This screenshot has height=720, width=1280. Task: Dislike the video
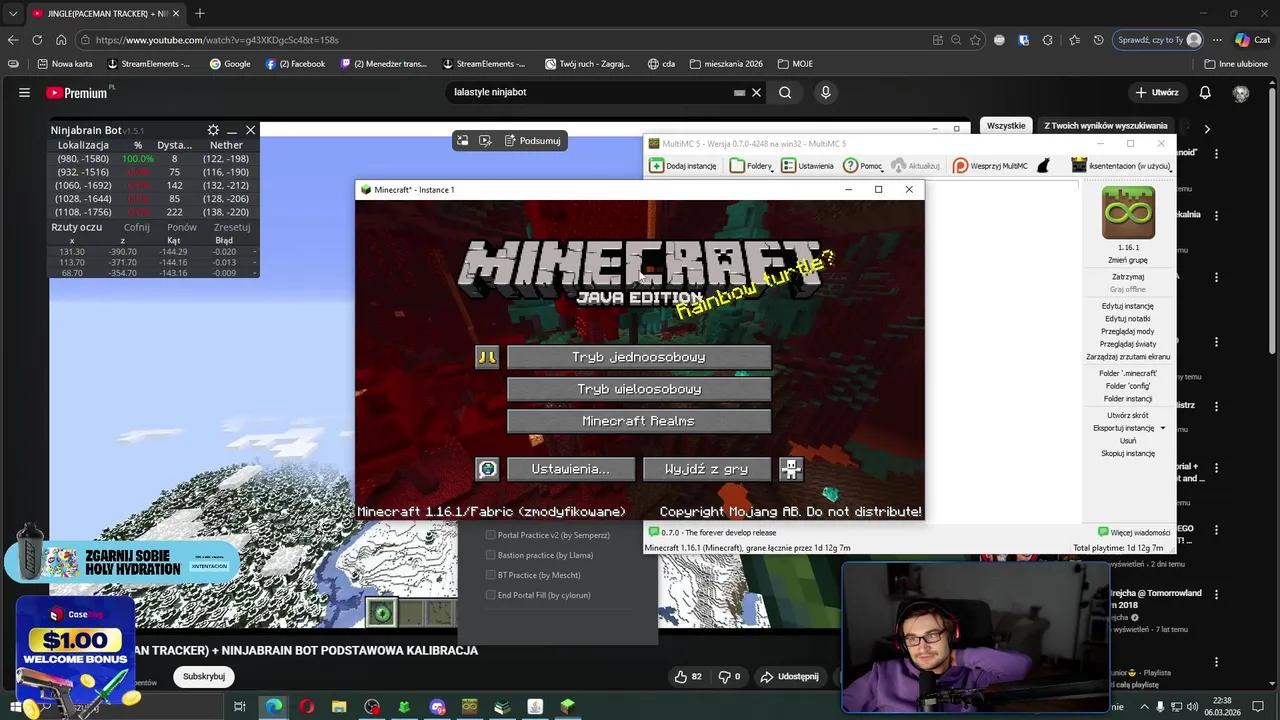pos(729,676)
